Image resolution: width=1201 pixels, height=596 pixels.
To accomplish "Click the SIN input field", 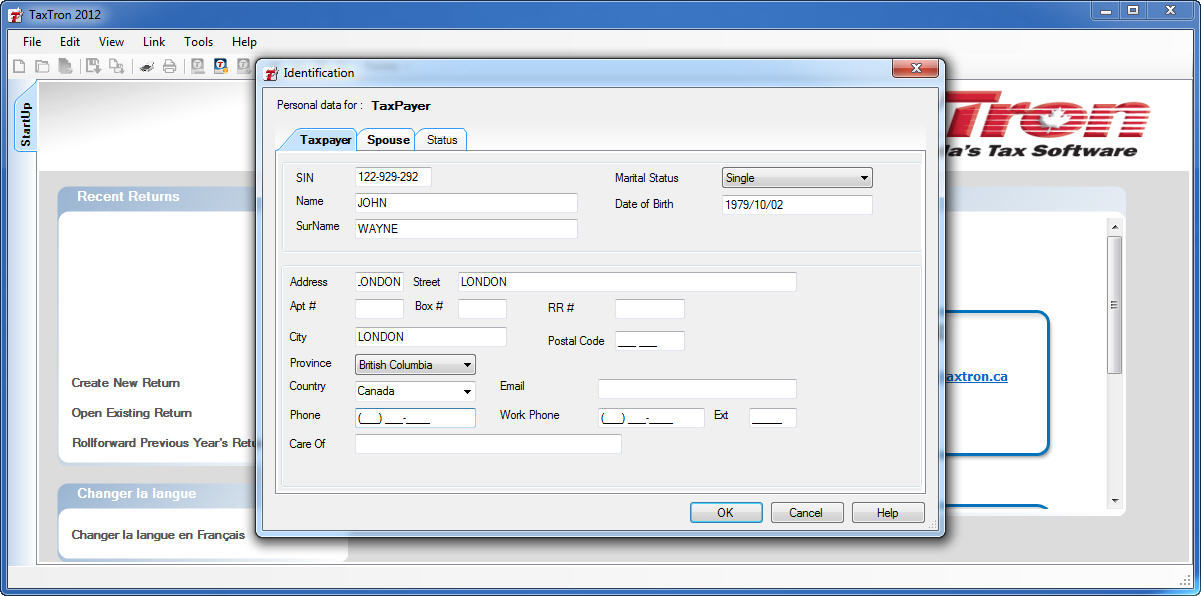I will [393, 177].
